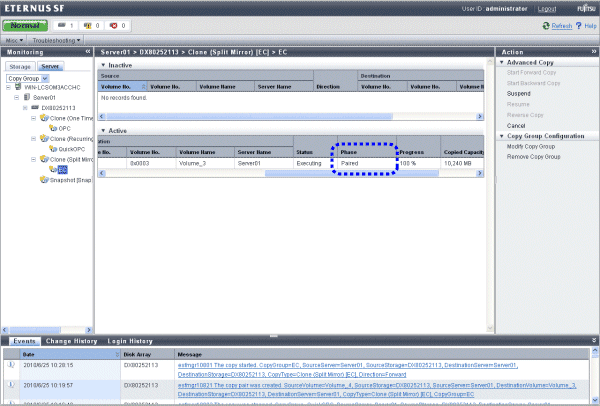600x406 pixels.
Task: Switch to the Storage tab
Action: [x=20, y=67]
